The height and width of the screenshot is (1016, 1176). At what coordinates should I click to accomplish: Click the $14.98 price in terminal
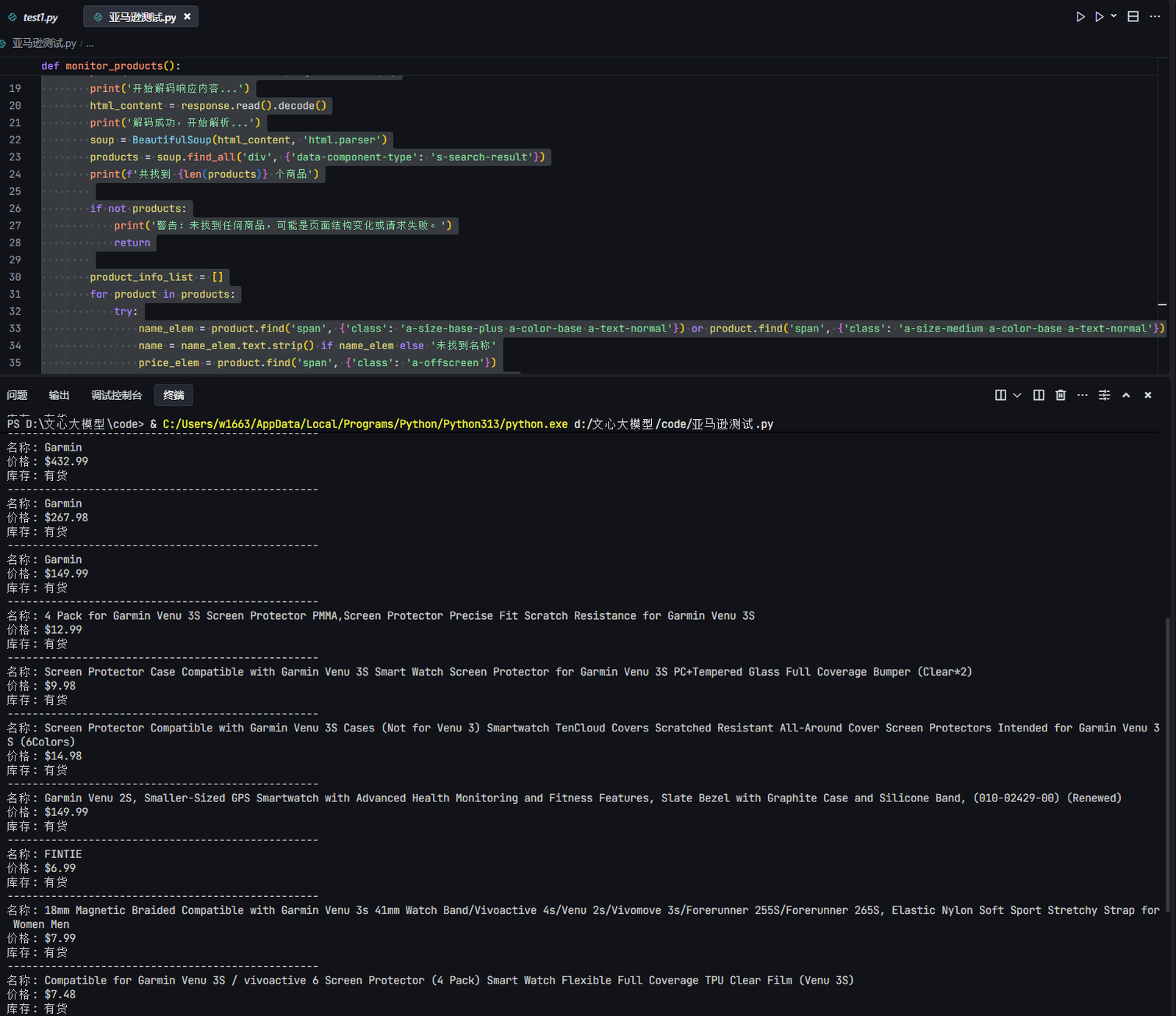point(63,756)
